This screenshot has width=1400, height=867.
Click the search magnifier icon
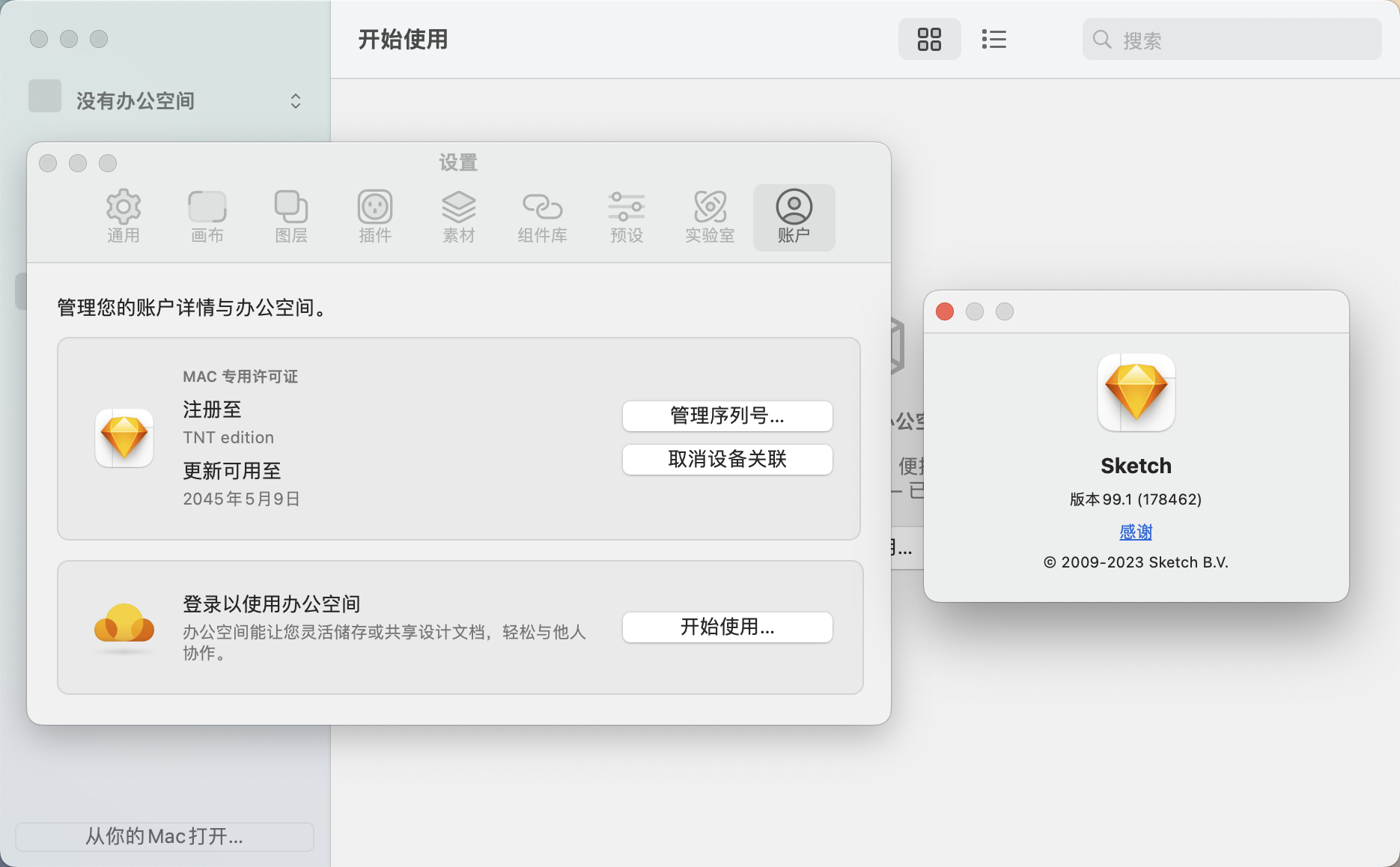pos(1102,39)
